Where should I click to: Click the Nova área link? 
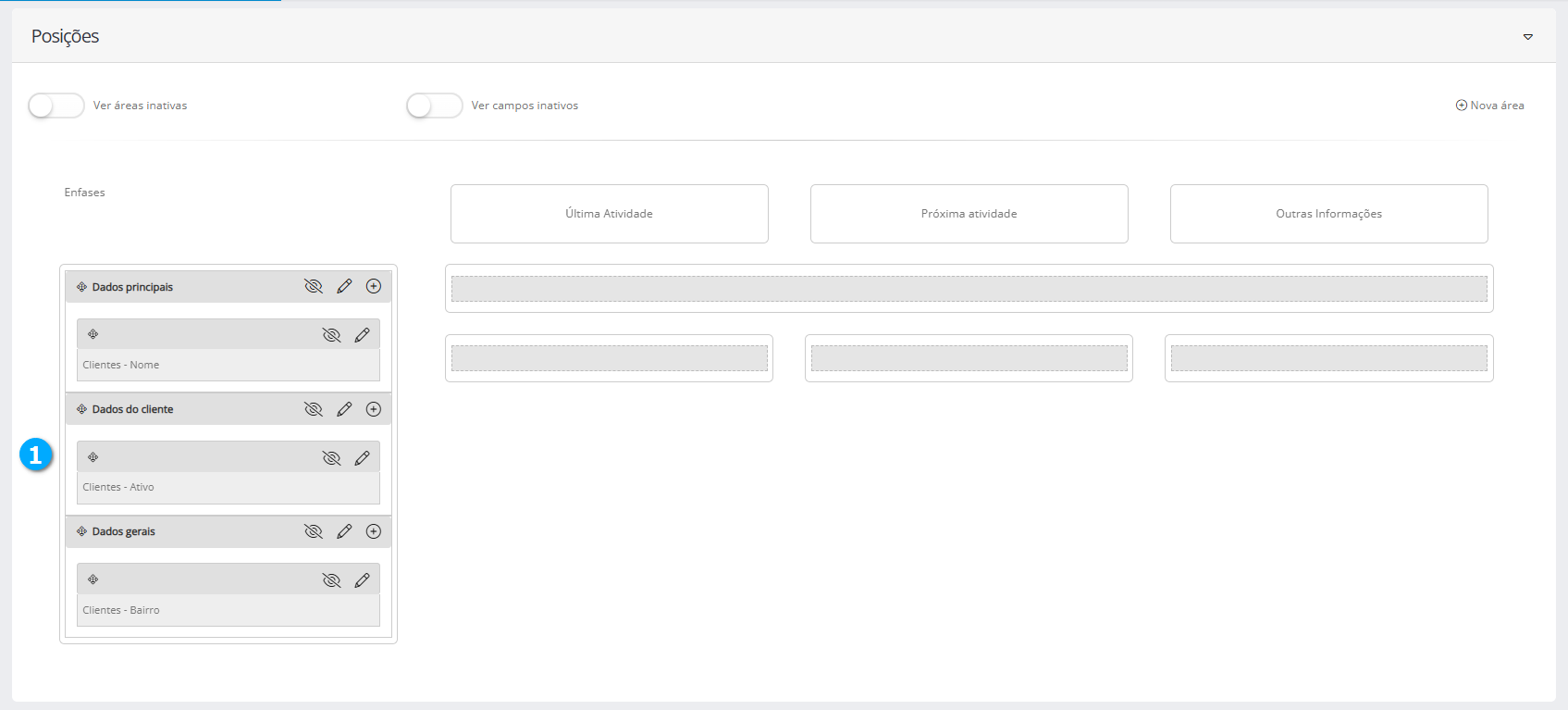click(1490, 106)
